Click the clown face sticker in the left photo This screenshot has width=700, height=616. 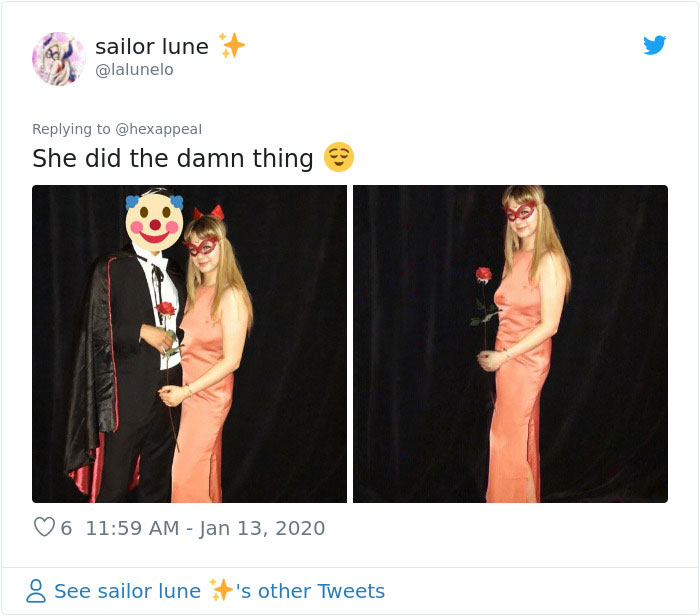pyautogui.click(x=153, y=220)
